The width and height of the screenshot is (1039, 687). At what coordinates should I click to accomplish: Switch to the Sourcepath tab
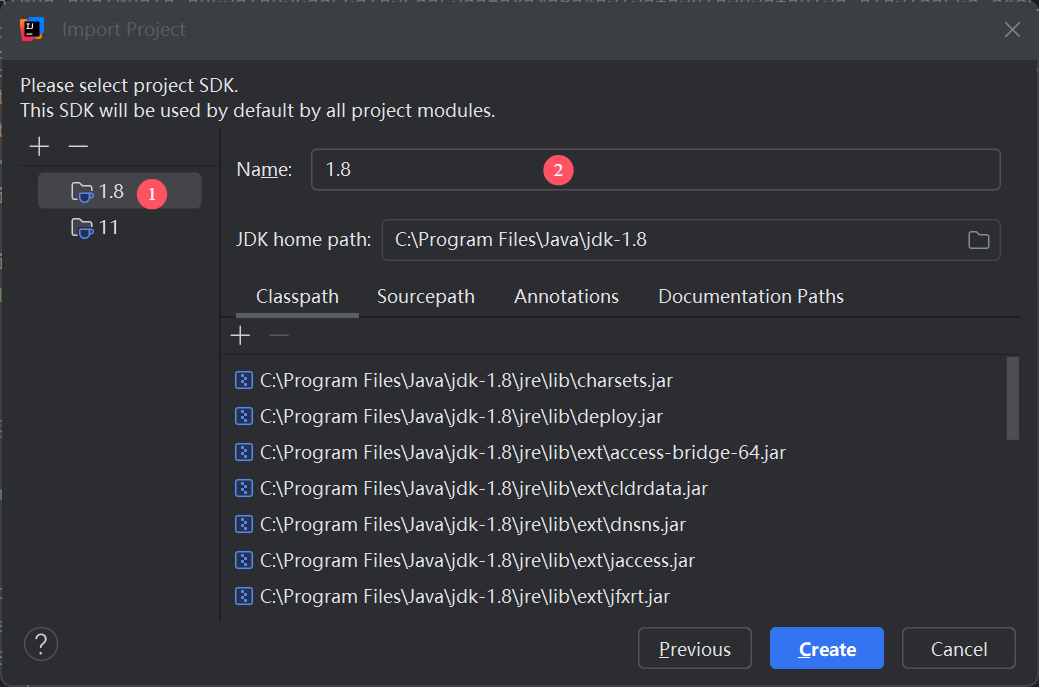(x=425, y=297)
